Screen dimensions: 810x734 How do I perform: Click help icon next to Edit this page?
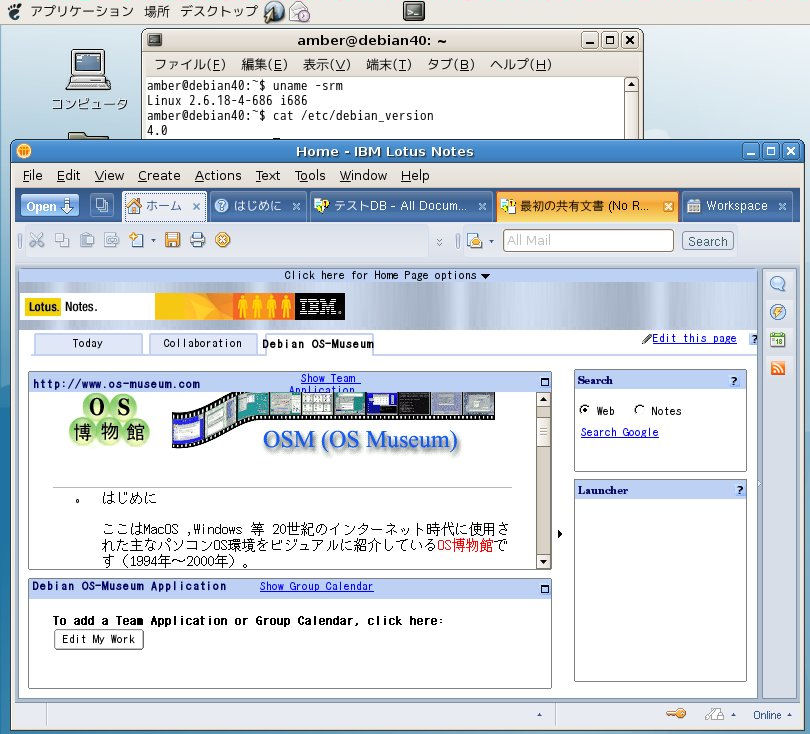(x=754, y=339)
